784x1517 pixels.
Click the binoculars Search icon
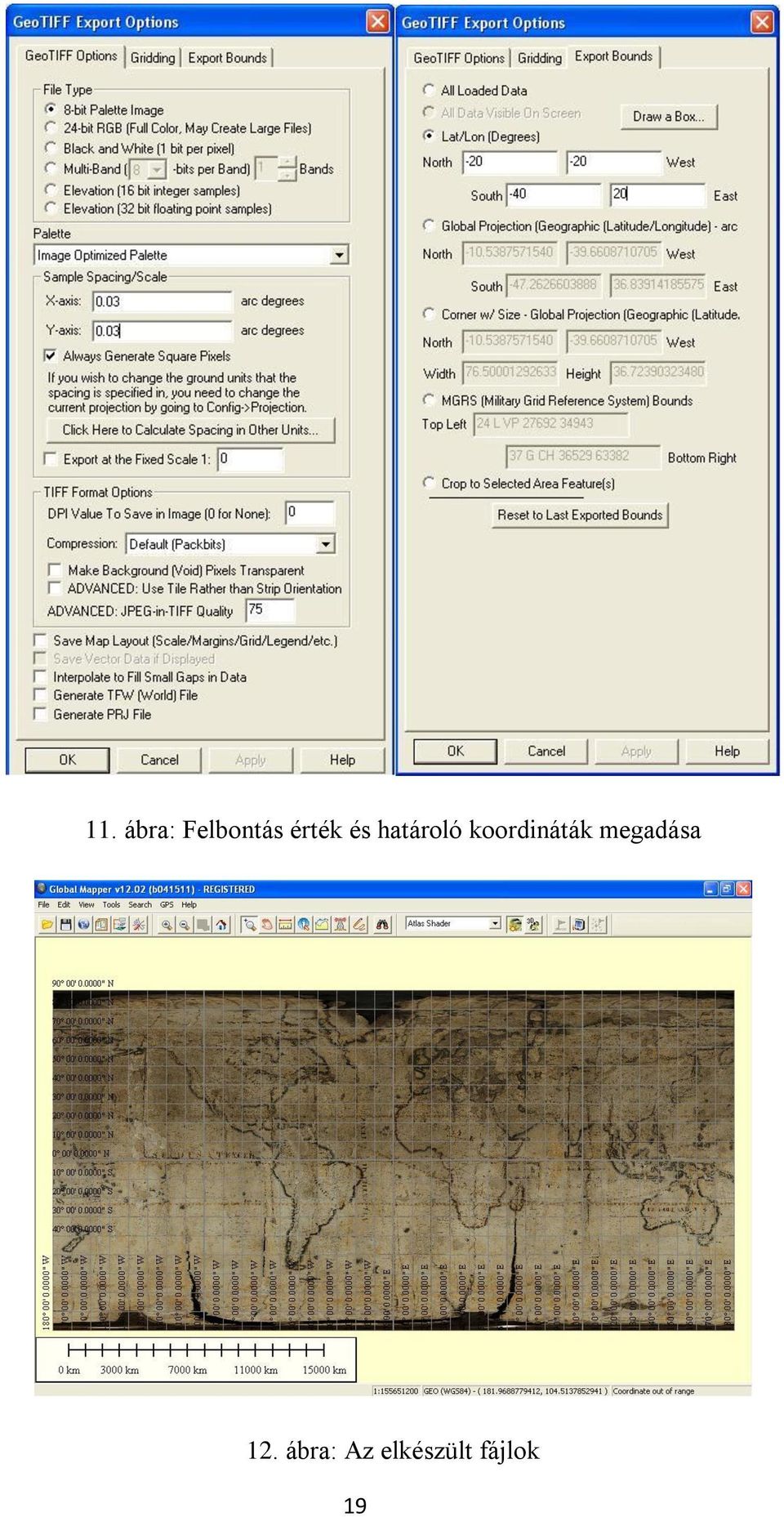point(382,924)
